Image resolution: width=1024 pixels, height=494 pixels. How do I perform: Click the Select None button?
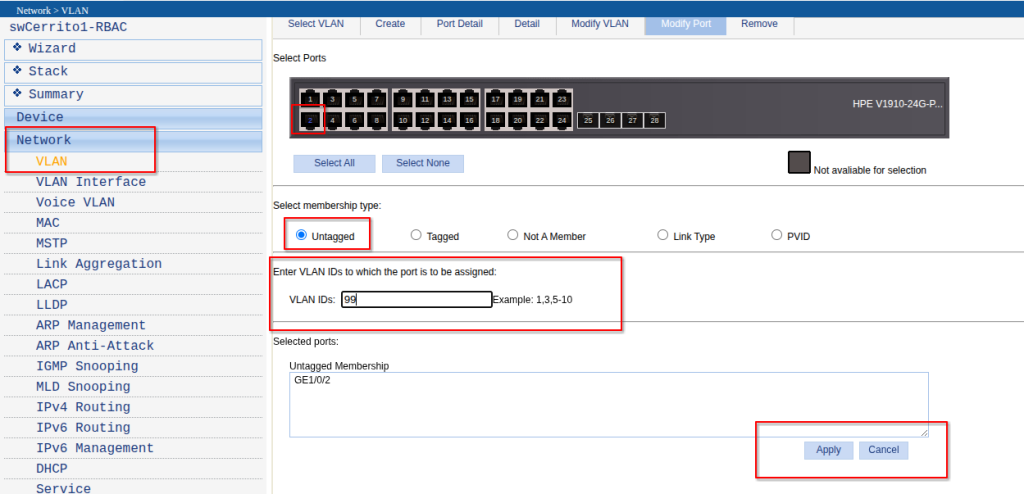[423, 163]
